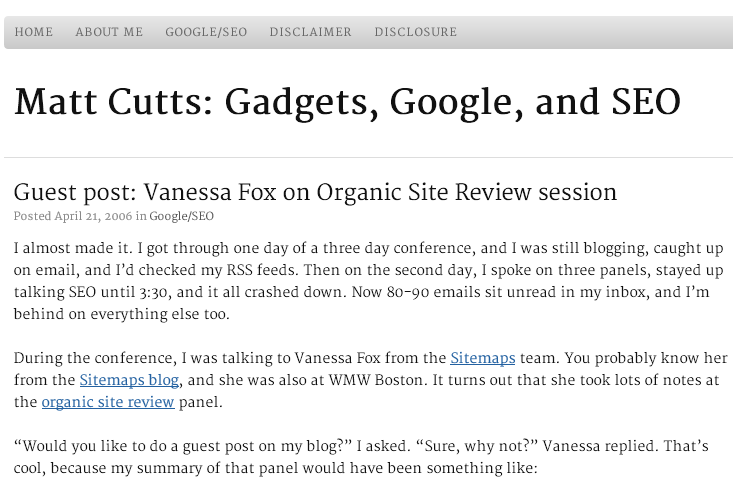Click the Google/SEO category link under the post title
The image size is (733, 488).
pos(181,216)
